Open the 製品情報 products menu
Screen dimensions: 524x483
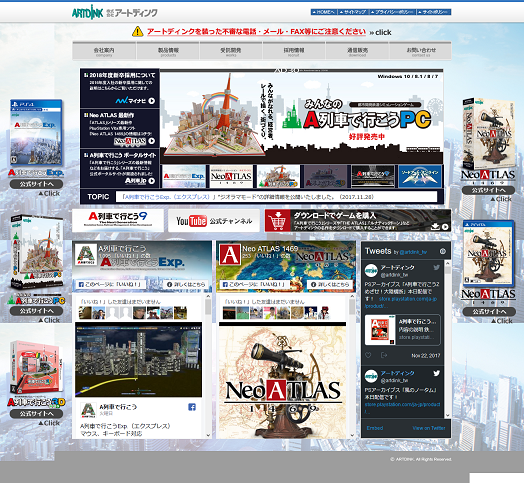click(x=168, y=51)
